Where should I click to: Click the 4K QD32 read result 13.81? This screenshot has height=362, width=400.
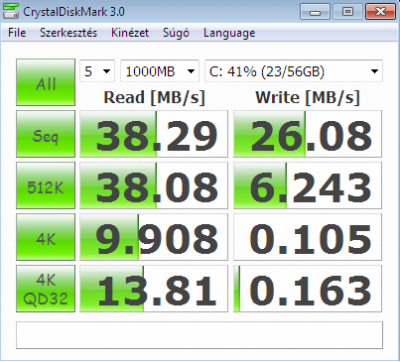154,289
